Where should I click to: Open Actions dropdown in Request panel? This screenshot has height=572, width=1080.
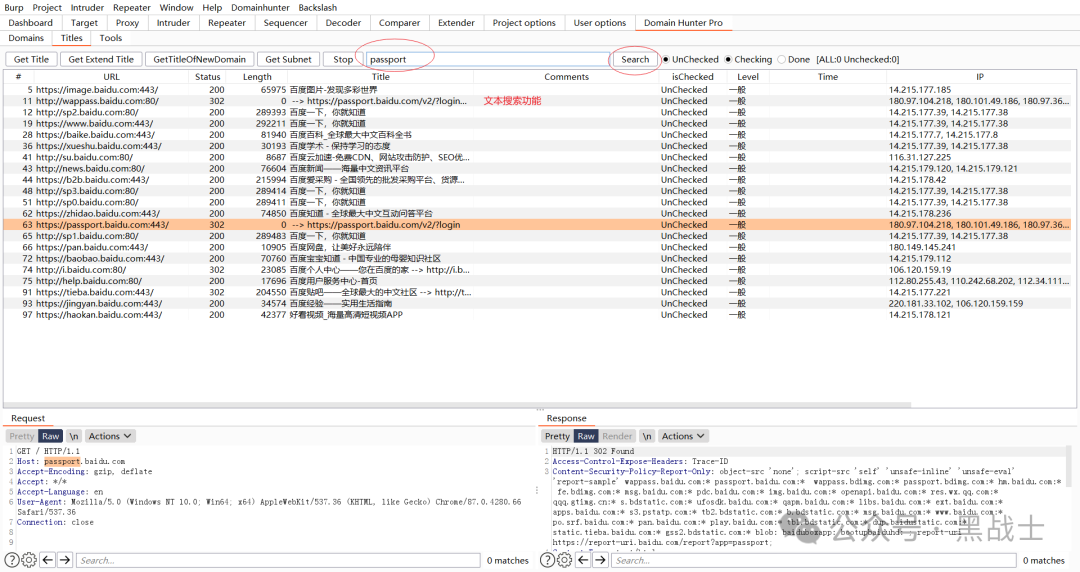110,436
